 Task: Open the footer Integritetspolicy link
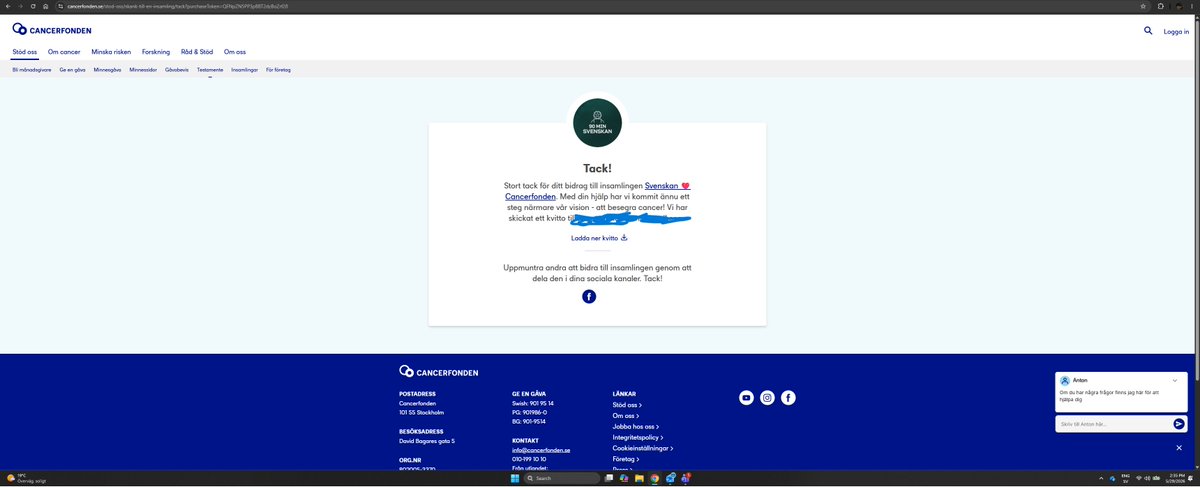[x=637, y=437]
